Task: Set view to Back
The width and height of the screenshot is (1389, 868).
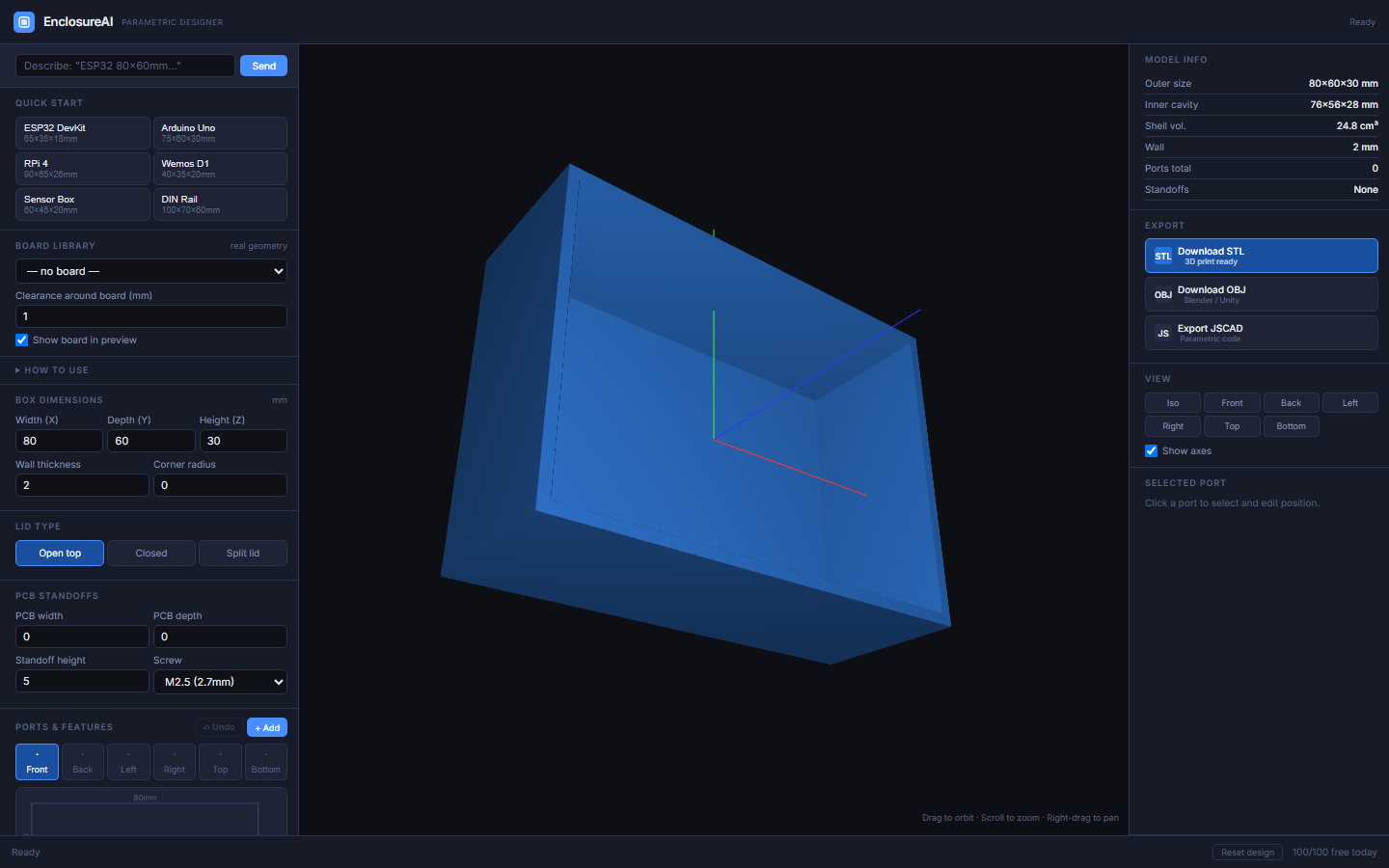Action: [x=1291, y=403]
